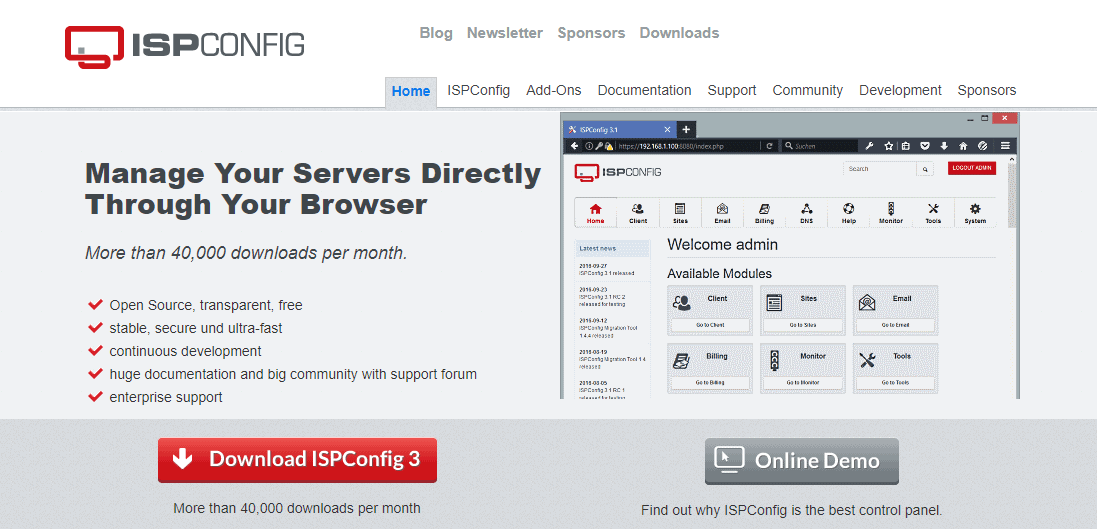This screenshot has height=529, width=1097.
Task: Select the Home tab in the main navigation
Action: 411,91
